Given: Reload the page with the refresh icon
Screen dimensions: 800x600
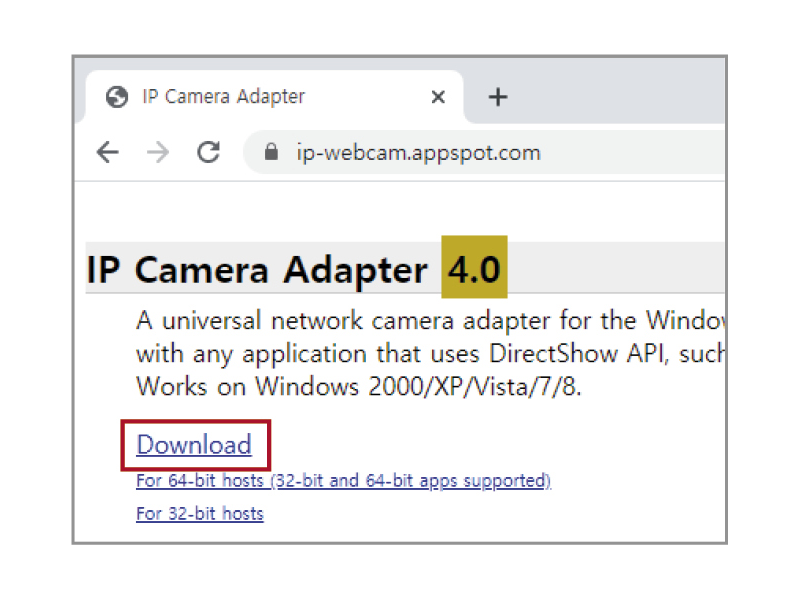Looking at the screenshot, I should pyautogui.click(x=209, y=152).
